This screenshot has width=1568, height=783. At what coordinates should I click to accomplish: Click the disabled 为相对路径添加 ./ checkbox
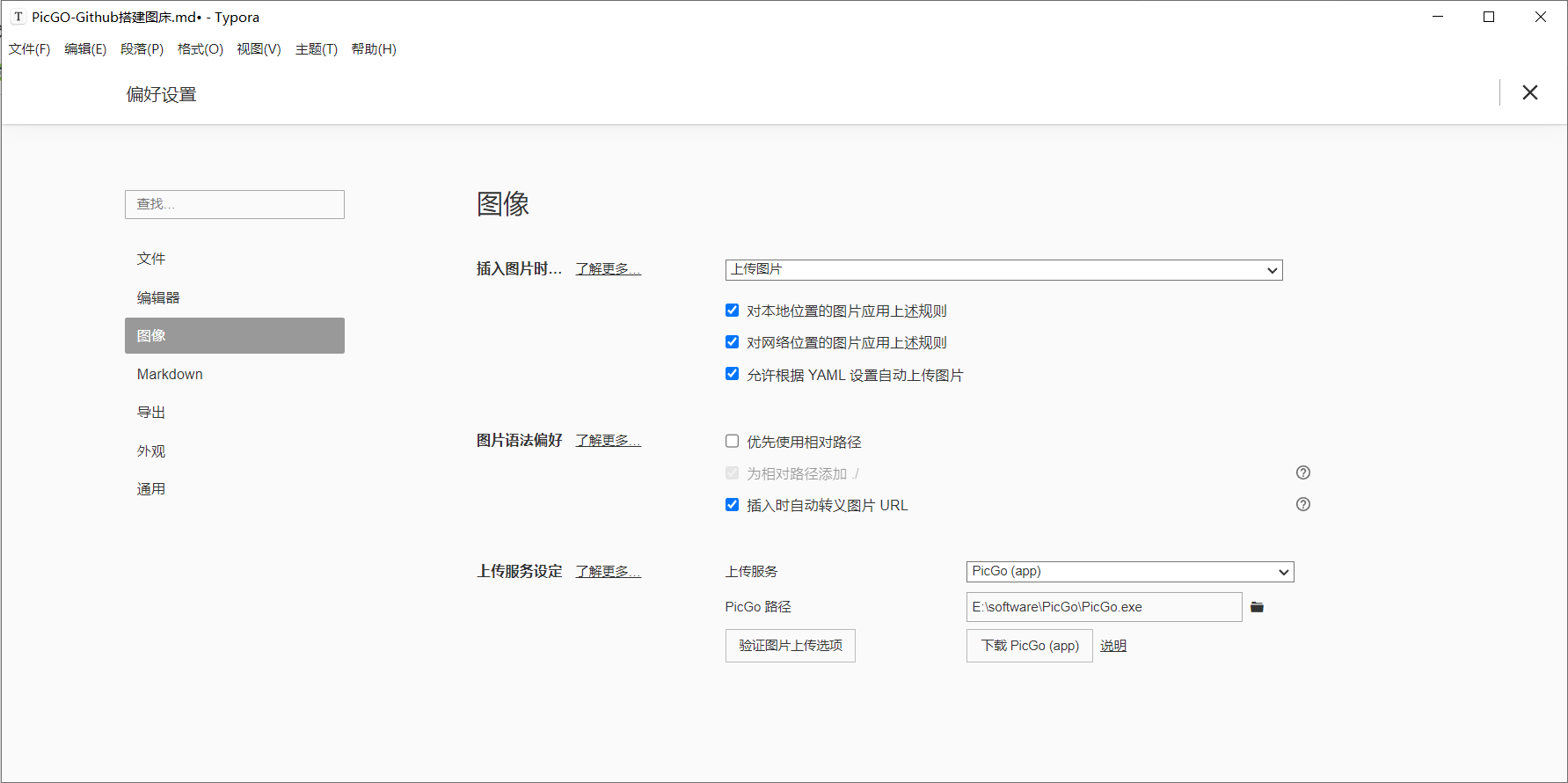click(732, 472)
